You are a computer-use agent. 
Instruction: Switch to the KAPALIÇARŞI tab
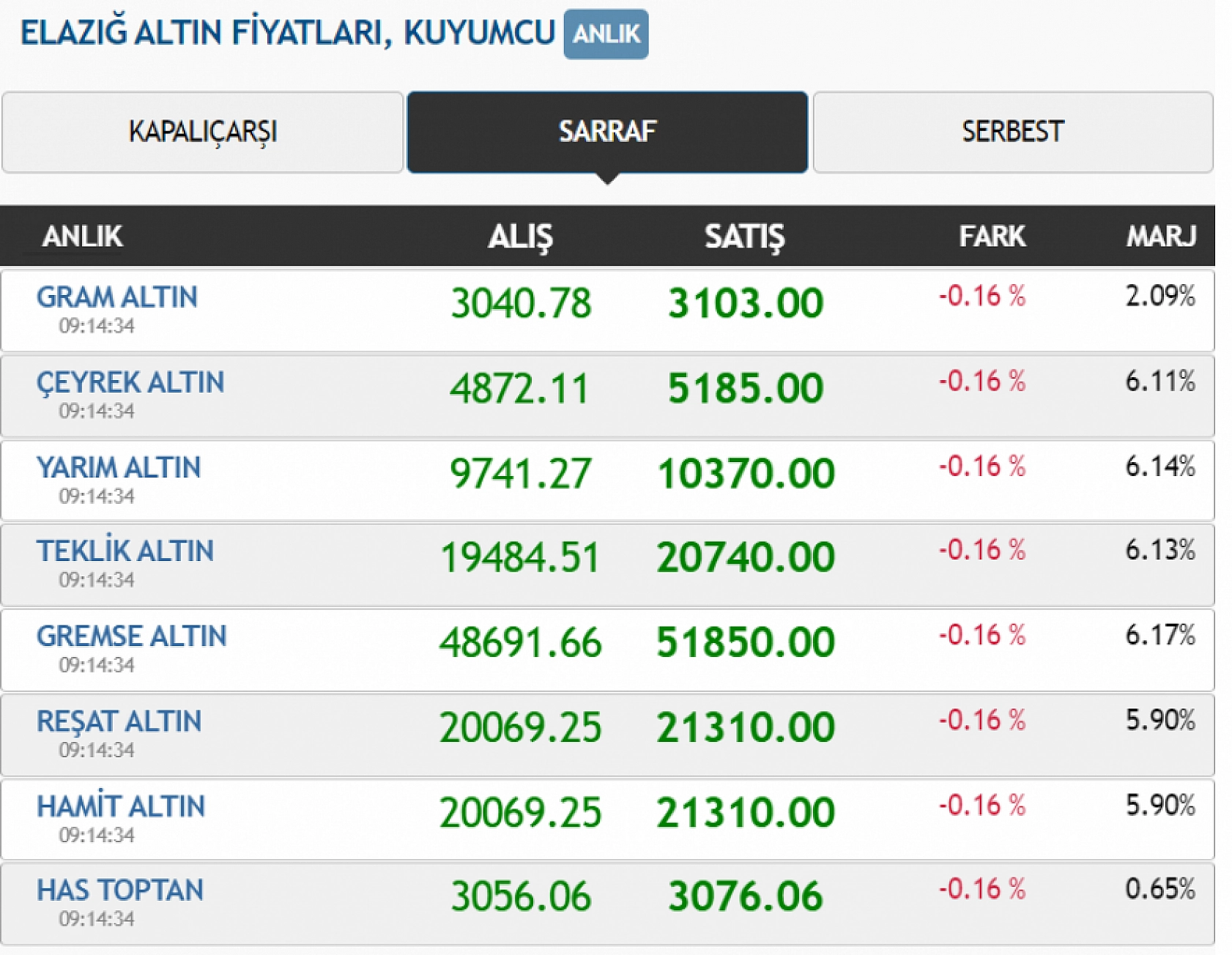point(202,132)
